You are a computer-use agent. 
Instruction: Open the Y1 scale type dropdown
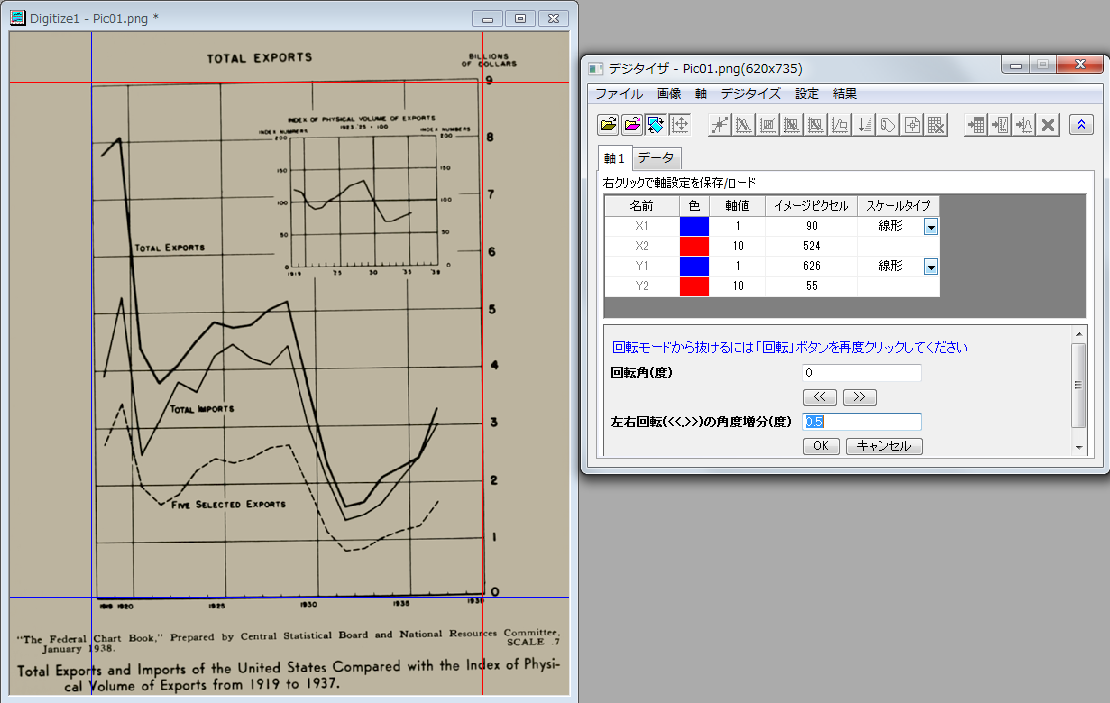[x=930, y=267]
